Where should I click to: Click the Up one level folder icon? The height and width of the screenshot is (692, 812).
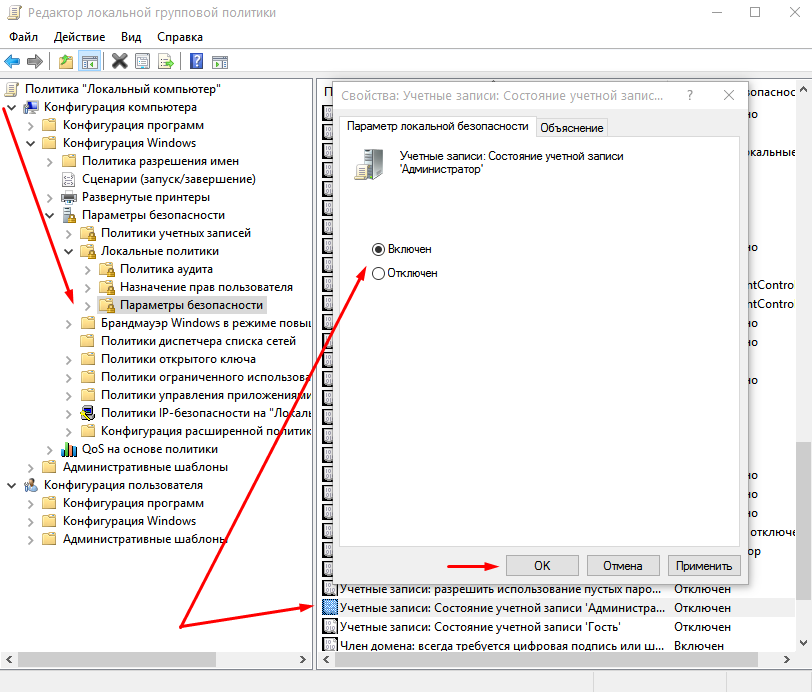click(x=66, y=61)
